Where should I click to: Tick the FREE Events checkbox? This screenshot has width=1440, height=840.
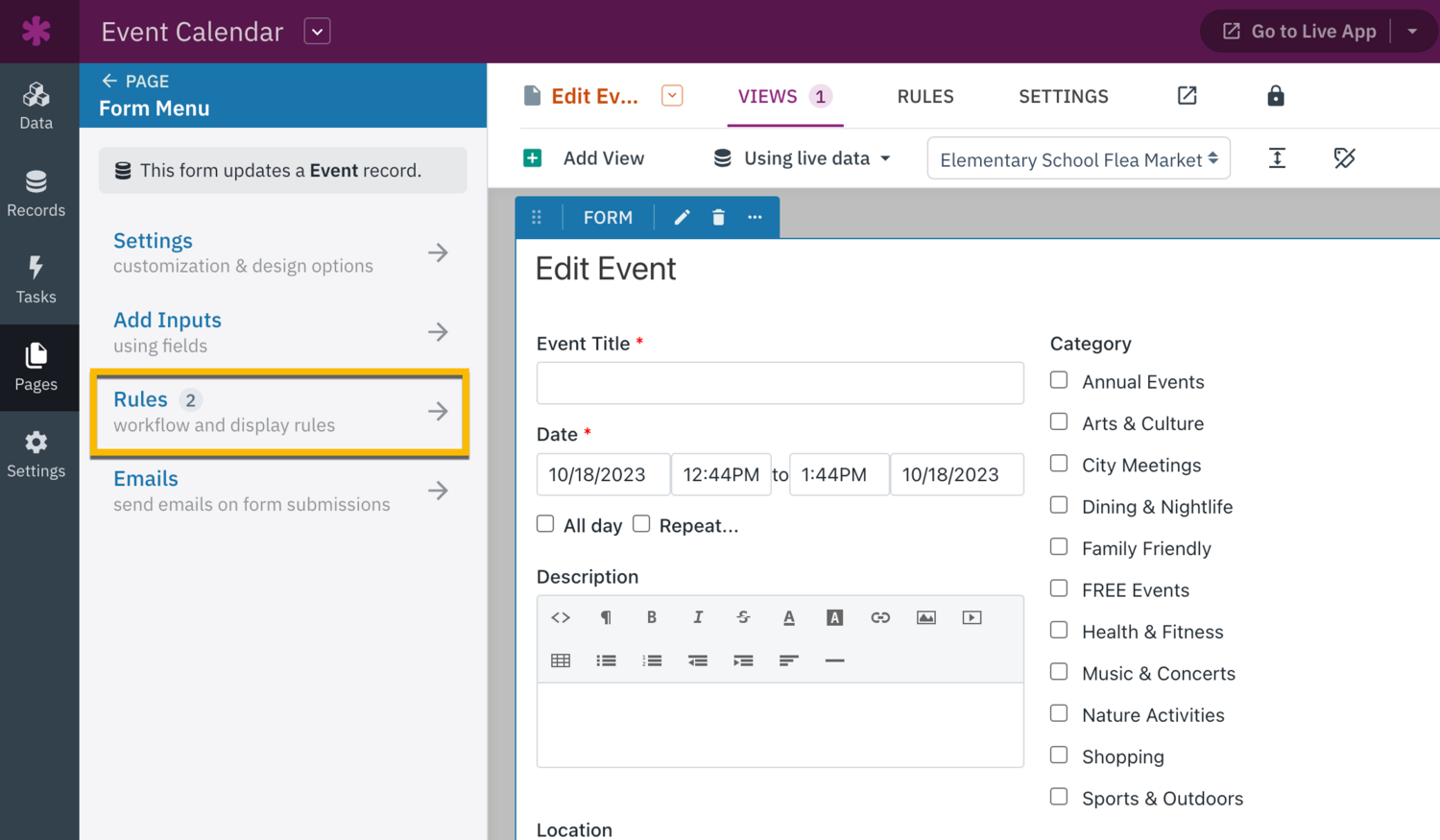click(1059, 588)
